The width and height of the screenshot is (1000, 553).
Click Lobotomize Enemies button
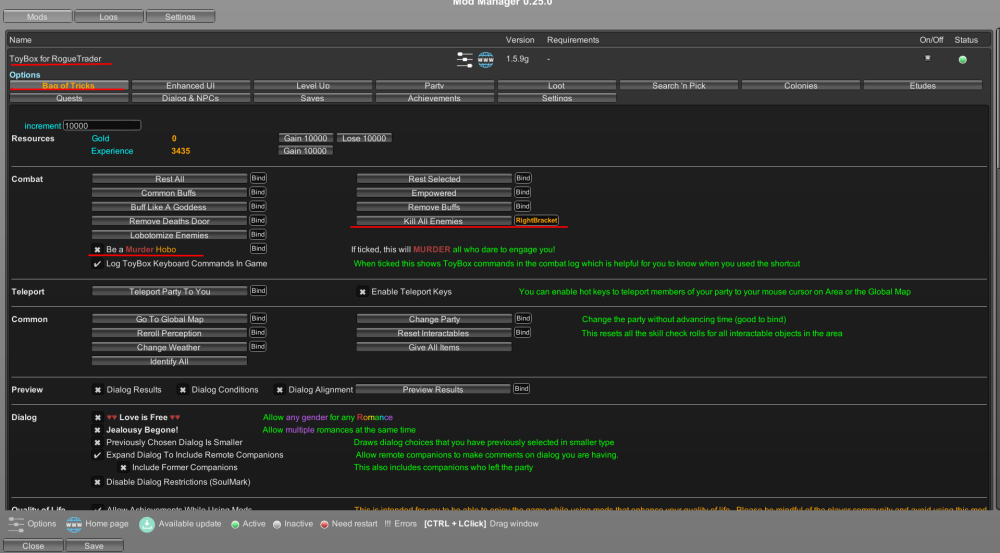click(x=170, y=235)
